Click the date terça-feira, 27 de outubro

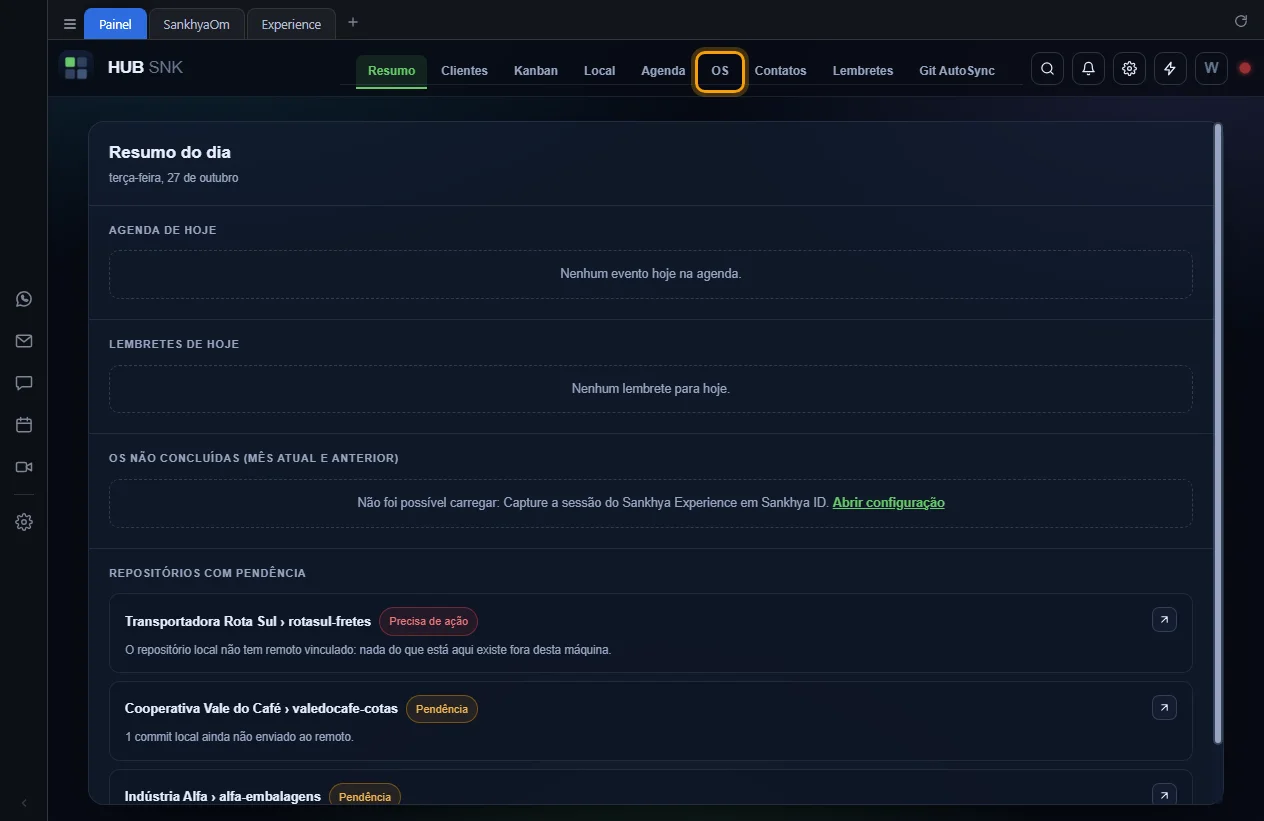tap(174, 178)
